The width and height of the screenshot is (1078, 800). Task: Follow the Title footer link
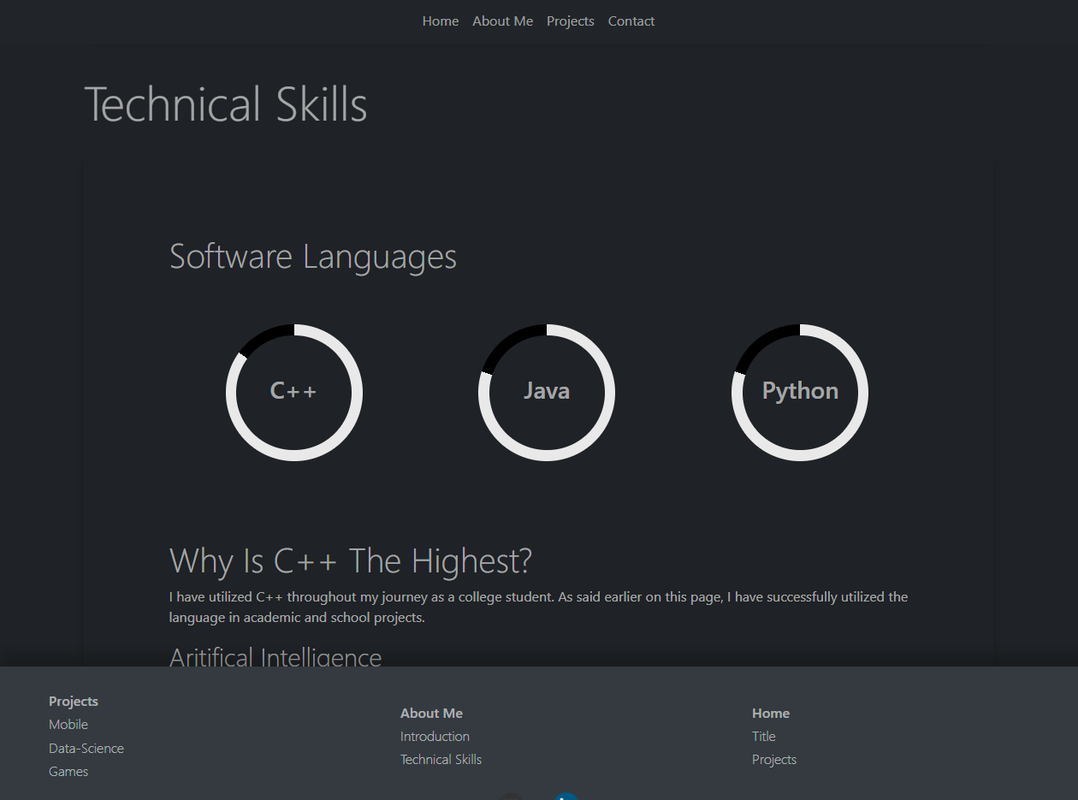(763, 736)
